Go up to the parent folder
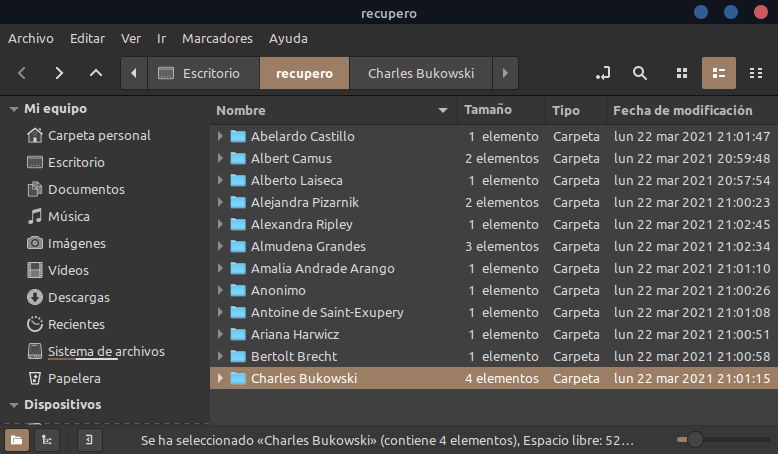The width and height of the screenshot is (778, 454). point(96,73)
